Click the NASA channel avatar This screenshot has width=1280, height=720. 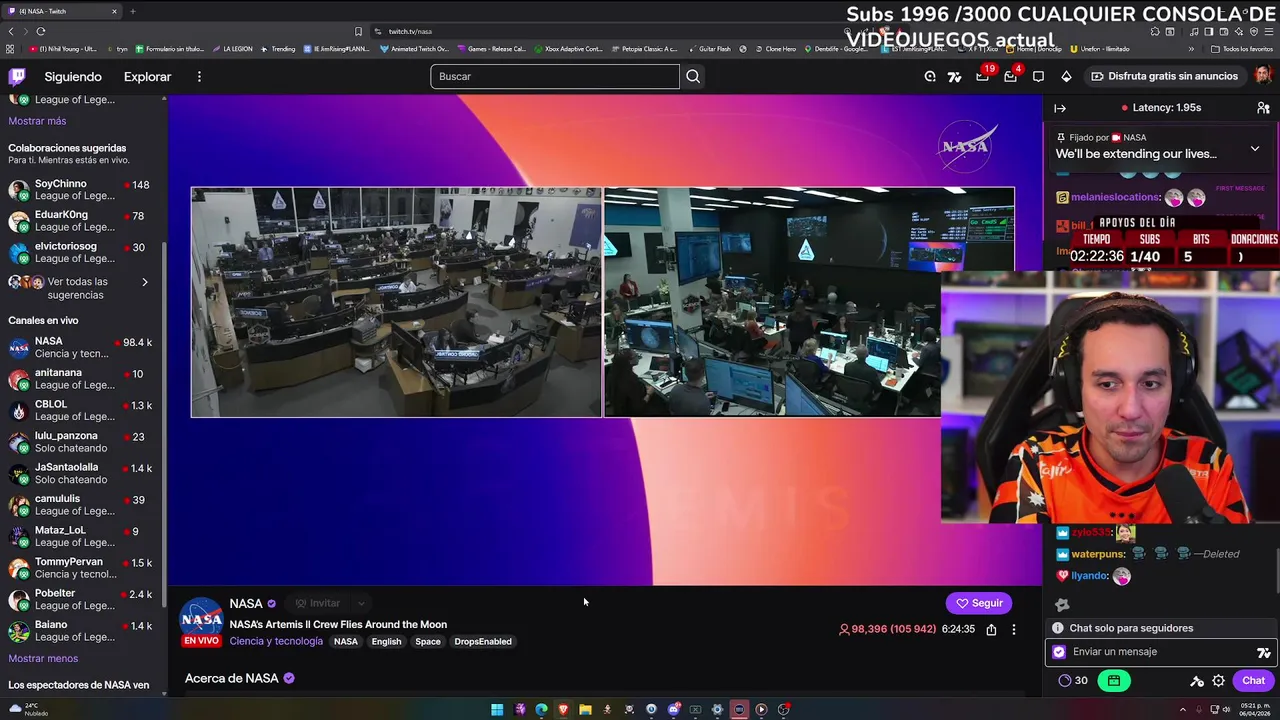pos(201,620)
